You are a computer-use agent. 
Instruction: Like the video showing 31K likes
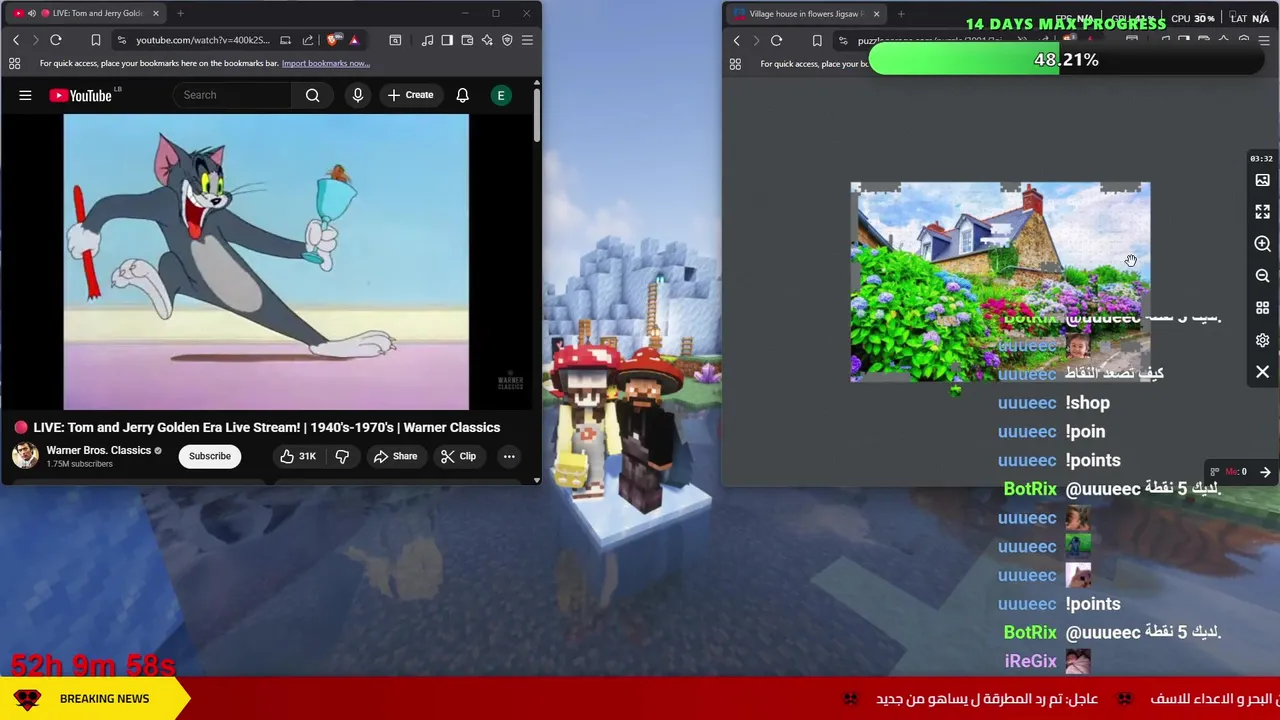[298, 456]
